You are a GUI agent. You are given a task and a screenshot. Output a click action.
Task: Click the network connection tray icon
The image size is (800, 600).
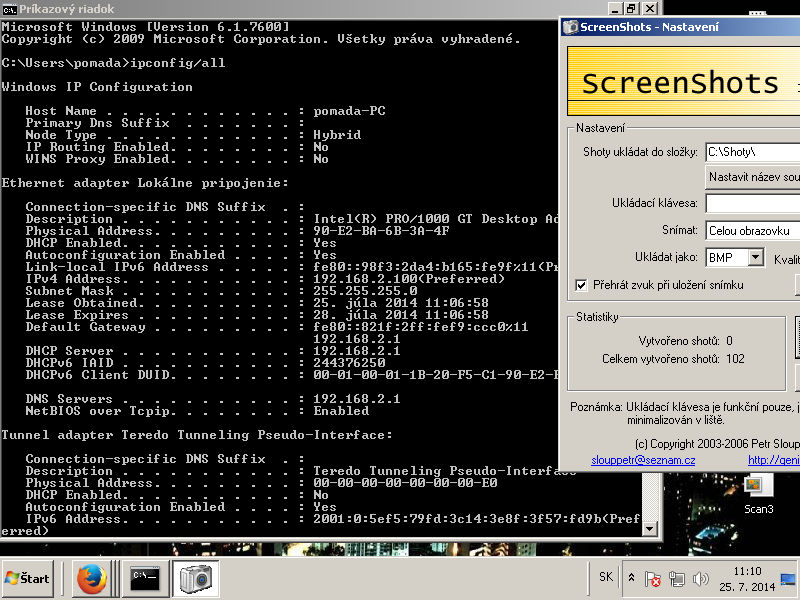click(677, 579)
